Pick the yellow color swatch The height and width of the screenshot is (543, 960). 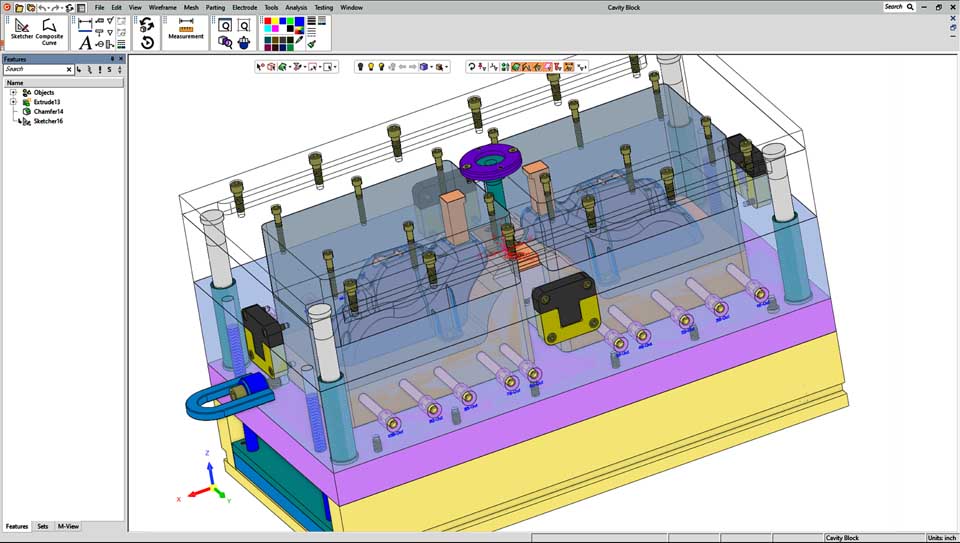point(275,21)
